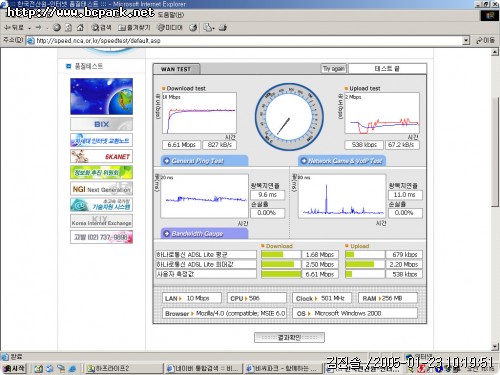Image resolution: width=500 pixels, height=375 pixels.
Task: Switch to the 네이버 통합검색 taskbar window
Action: pyautogui.click(x=203, y=368)
